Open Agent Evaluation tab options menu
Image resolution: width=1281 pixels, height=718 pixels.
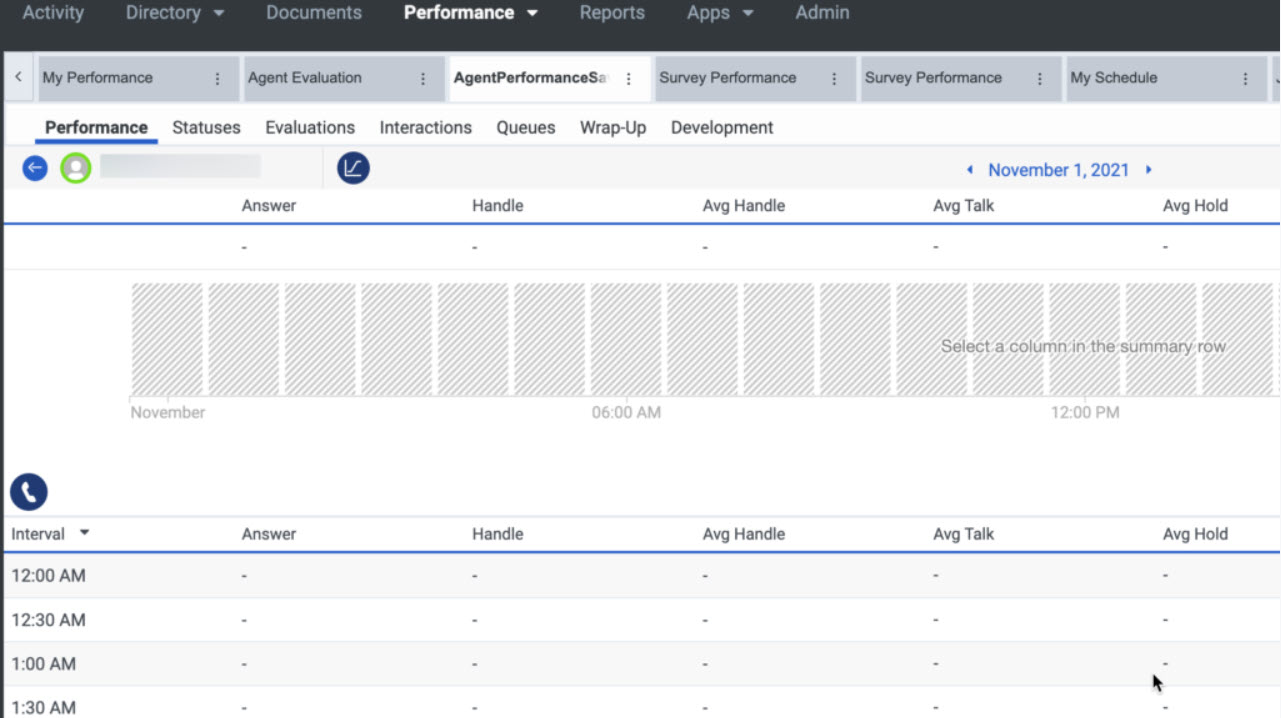pyautogui.click(x=423, y=78)
